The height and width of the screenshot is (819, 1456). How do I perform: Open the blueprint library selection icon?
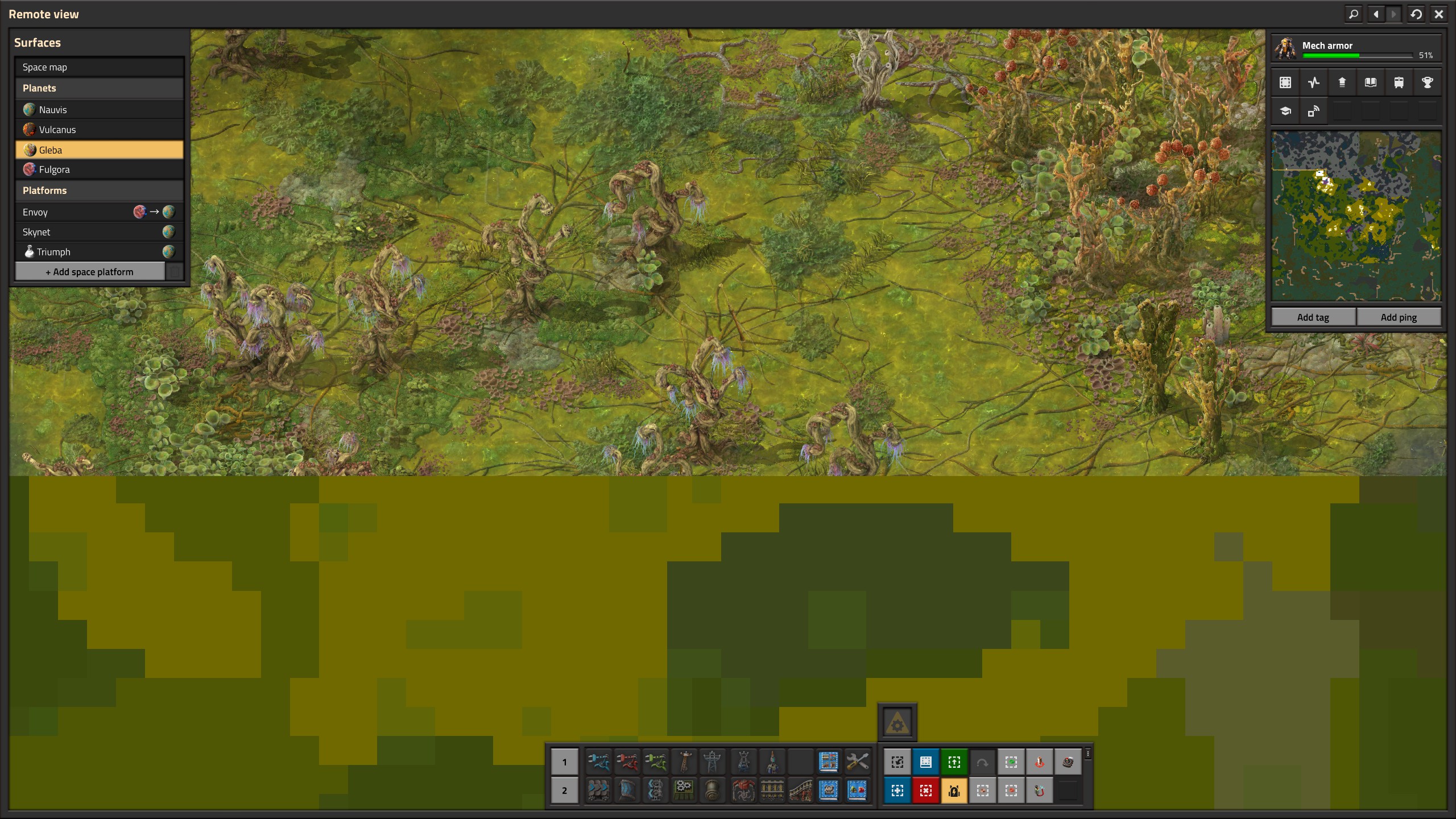[x=1285, y=82]
